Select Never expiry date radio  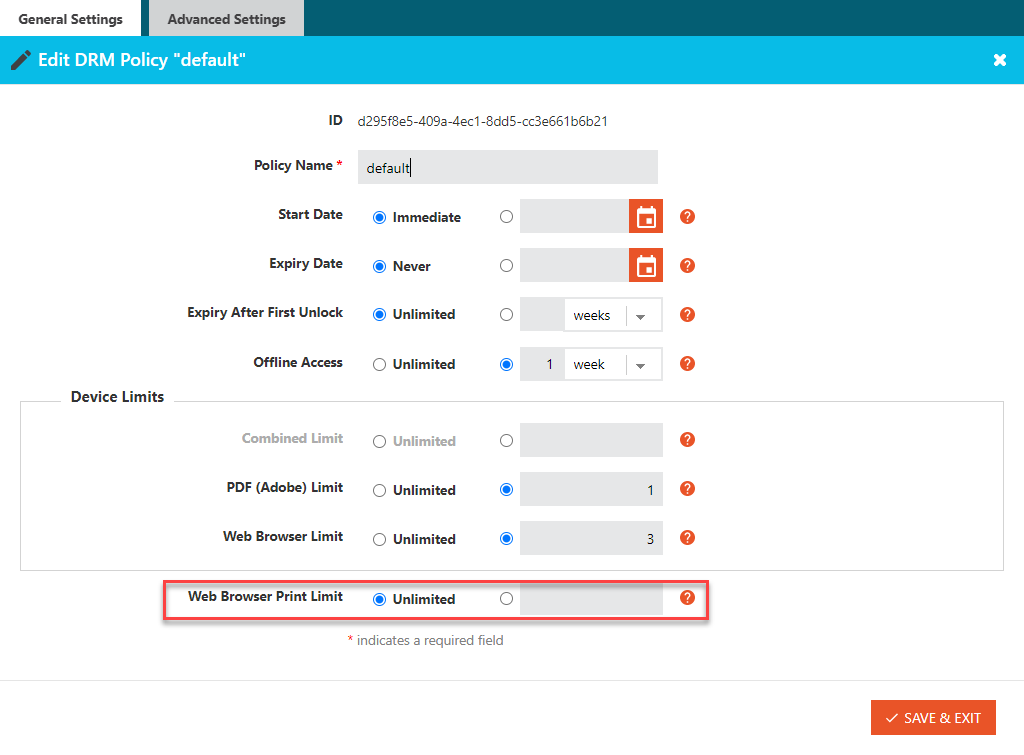[379, 266]
